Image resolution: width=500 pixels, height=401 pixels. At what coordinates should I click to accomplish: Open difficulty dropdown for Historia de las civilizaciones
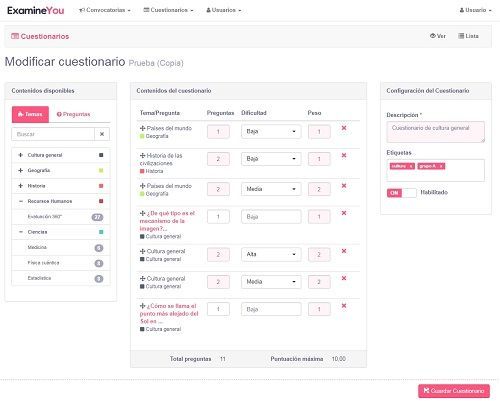[271, 159]
